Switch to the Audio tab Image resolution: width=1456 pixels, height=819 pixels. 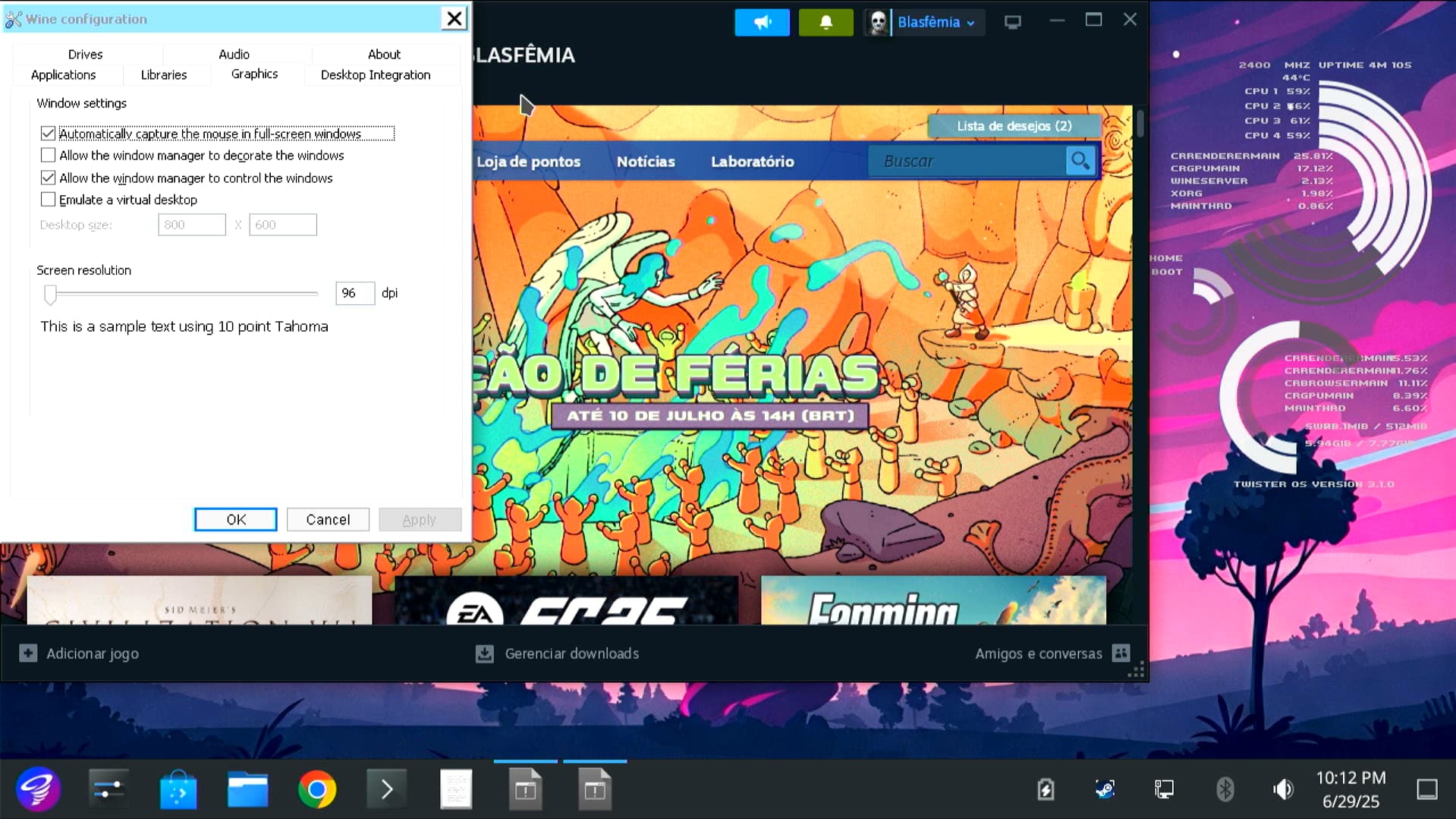pos(234,54)
